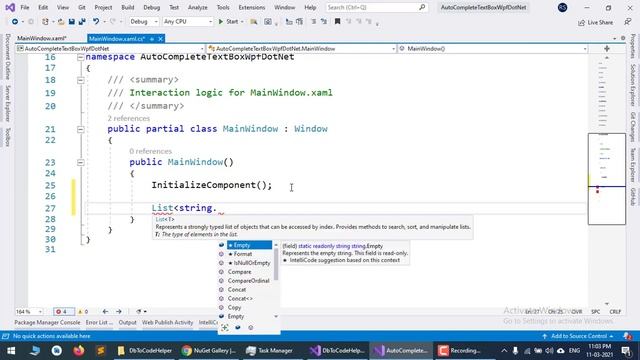Image resolution: width=640 pixels, height=360 pixels.
Task: Open the Visual Studio logo menu
Action: click(x=10, y=7)
